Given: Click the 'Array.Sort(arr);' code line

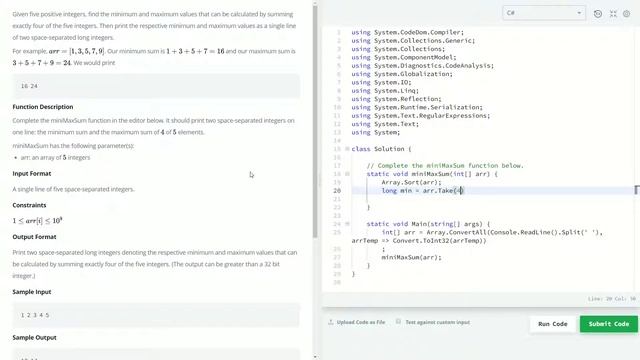Looking at the screenshot, I should click(411, 182).
